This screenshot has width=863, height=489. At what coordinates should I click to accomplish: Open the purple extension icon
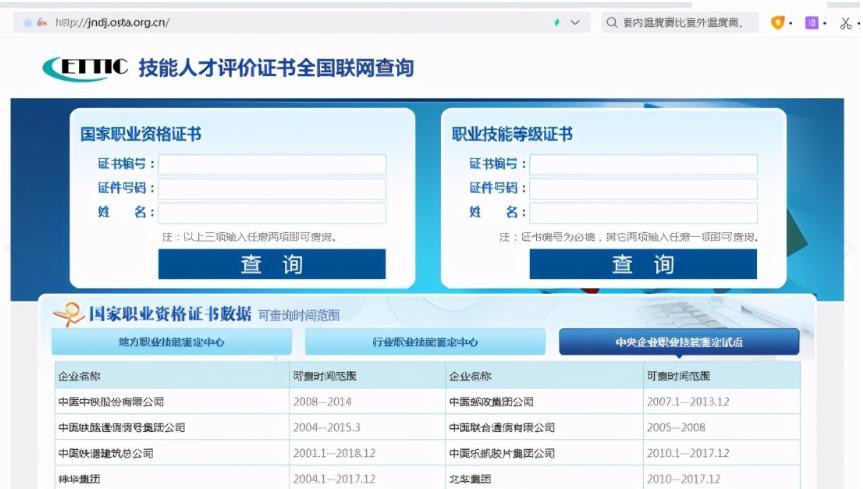tap(811, 23)
